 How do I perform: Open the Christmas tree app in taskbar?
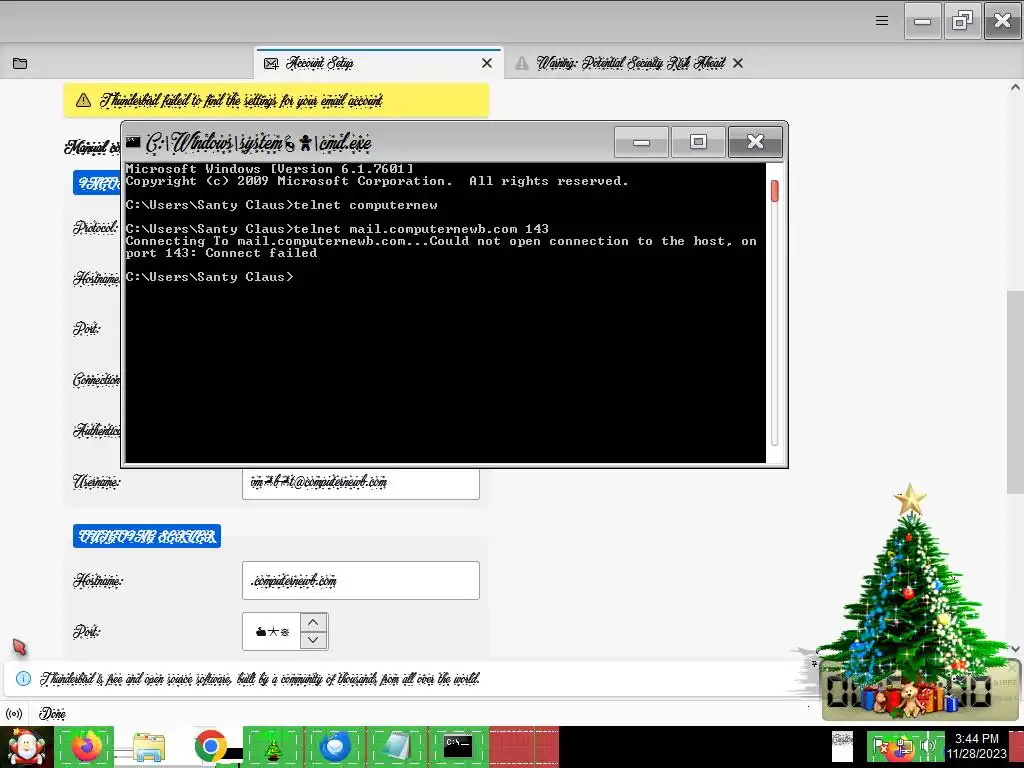pyautogui.click(x=273, y=746)
